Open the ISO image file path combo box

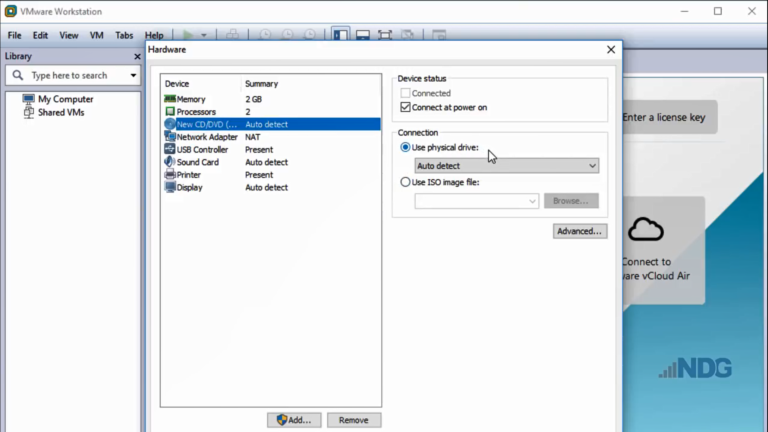coord(477,201)
